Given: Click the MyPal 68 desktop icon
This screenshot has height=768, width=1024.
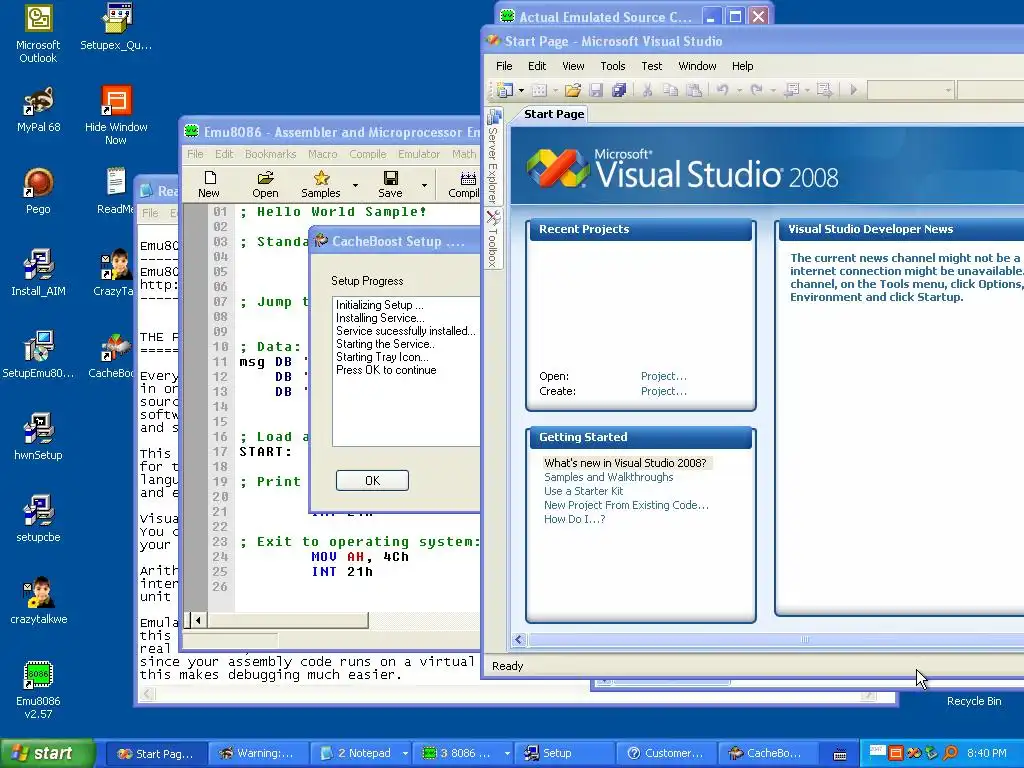Looking at the screenshot, I should 38,110.
